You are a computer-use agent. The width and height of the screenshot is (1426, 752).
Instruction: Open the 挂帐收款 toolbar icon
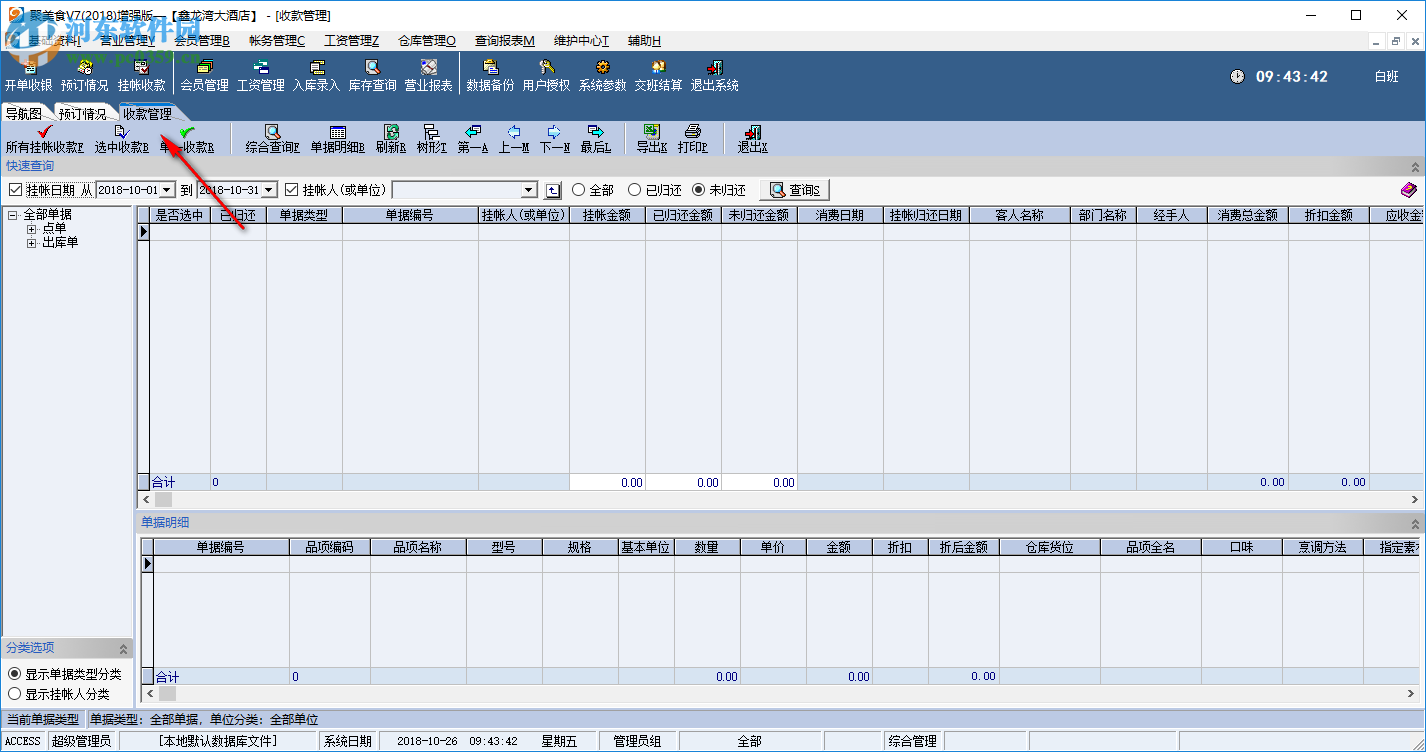(142, 76)
